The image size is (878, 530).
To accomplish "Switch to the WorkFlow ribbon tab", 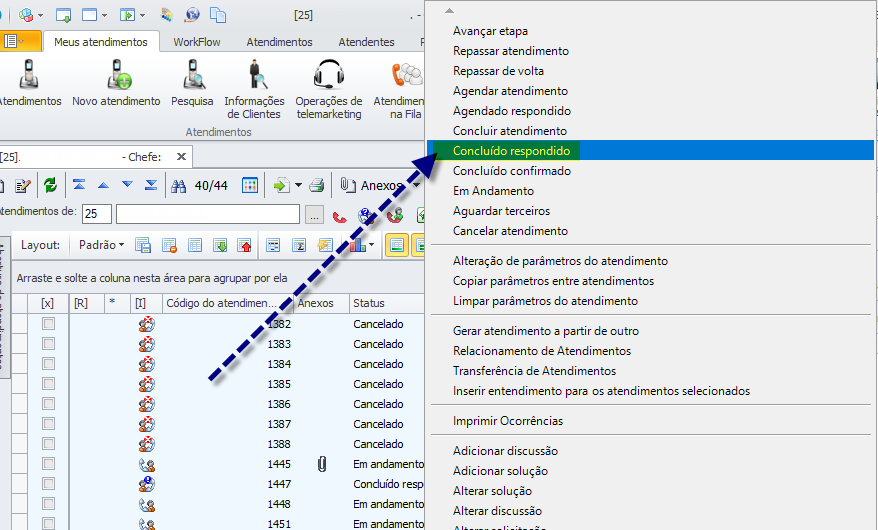I will pyautogui.click(x=197, y=42).
